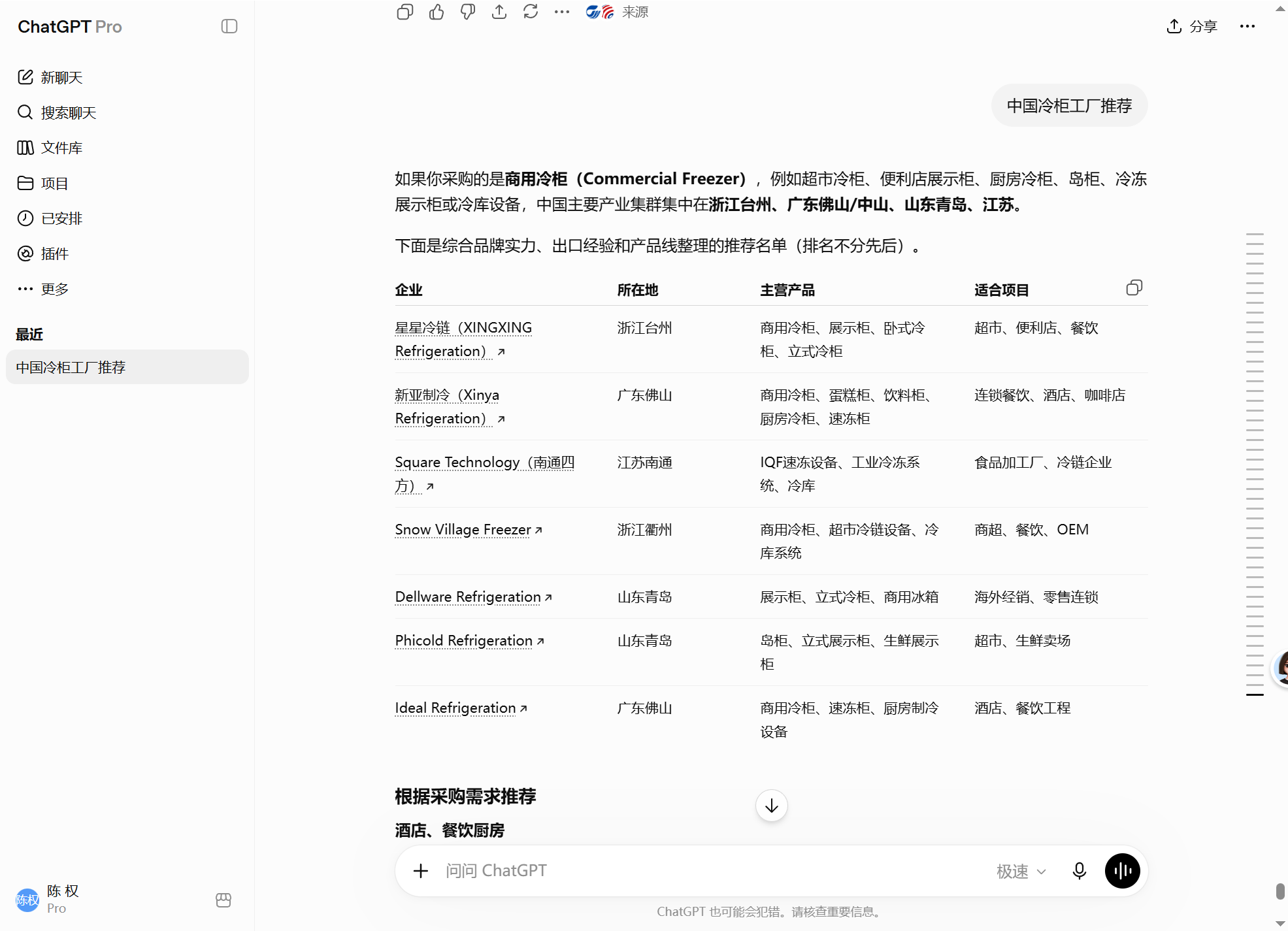Open the 新亚制冷 (Xinya Refrigeration) link

pos(450,406)
